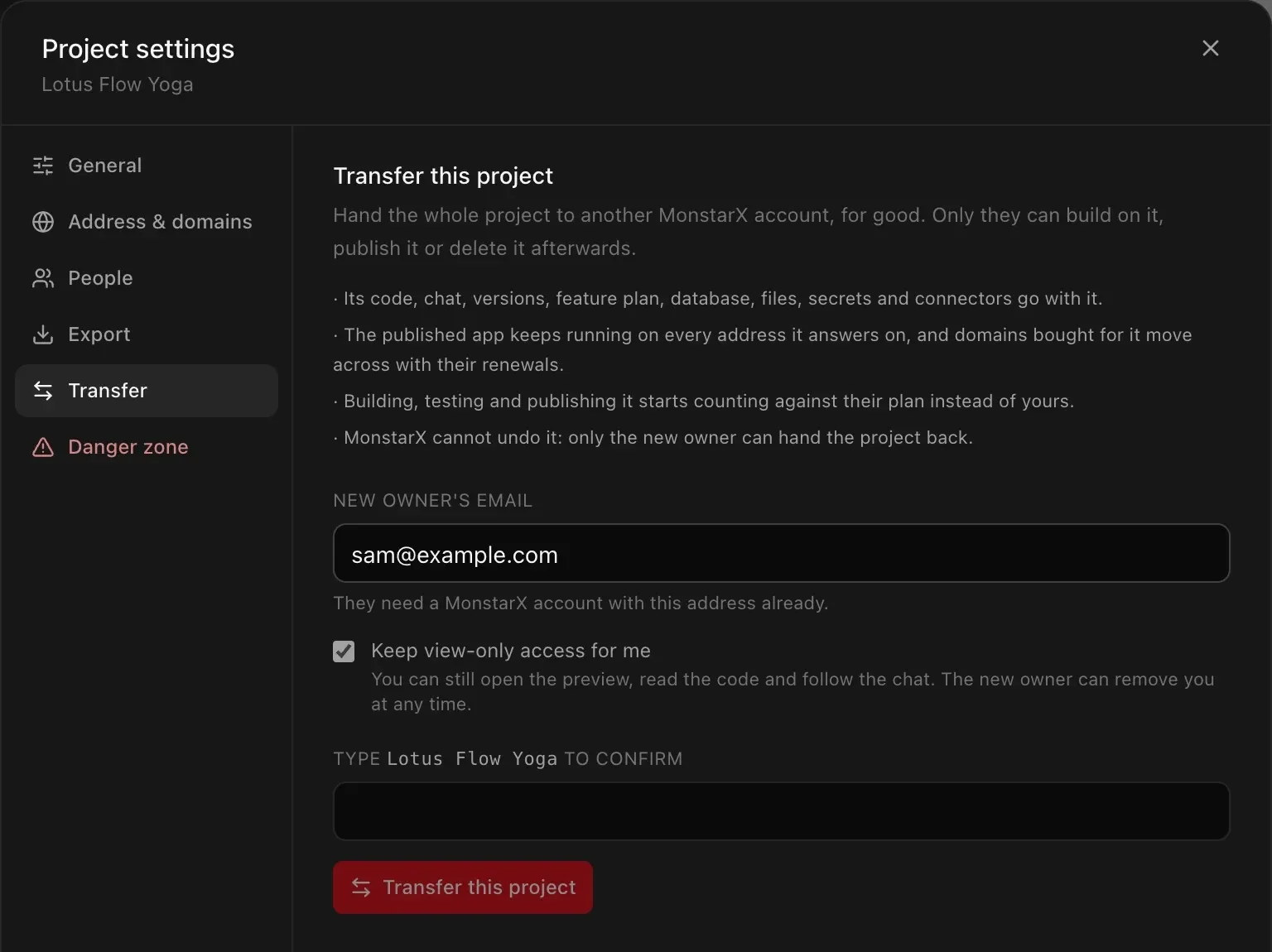Click the 'TYPE Lotus Flow Yoga TO CONFIRM' label

pyautogui.click(x=508, y=759)
